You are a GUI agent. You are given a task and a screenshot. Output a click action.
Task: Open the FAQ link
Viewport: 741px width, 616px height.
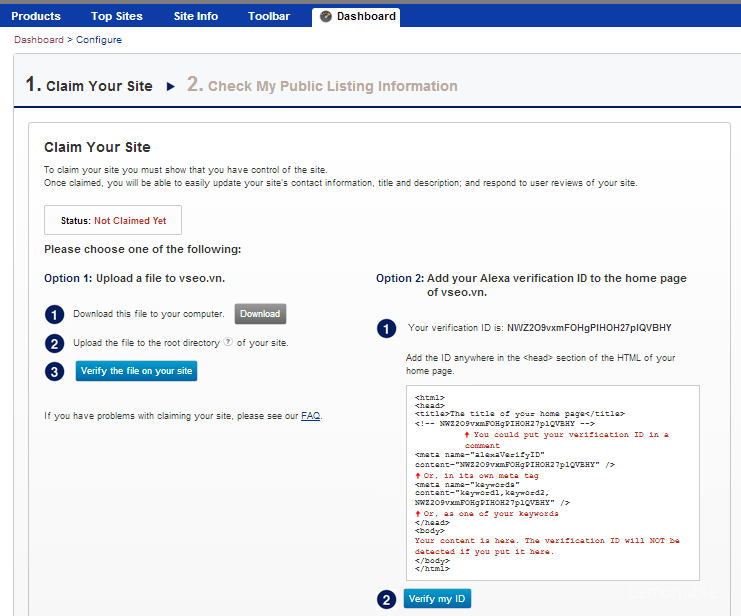pyautogui.click(x=310, y=416)
